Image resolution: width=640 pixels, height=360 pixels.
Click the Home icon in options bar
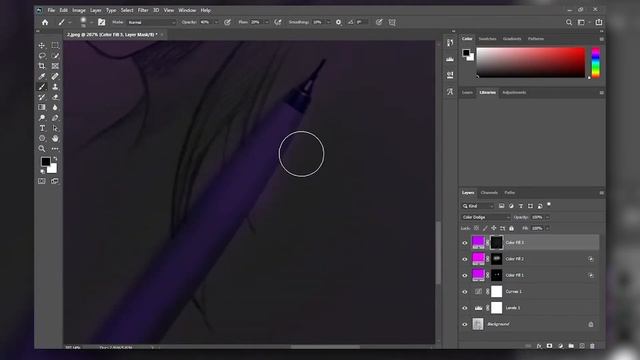[45, 22]
